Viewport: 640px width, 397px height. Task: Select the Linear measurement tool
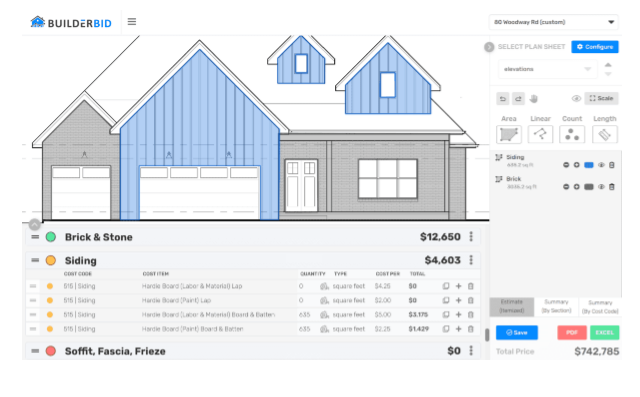(540, 134)
